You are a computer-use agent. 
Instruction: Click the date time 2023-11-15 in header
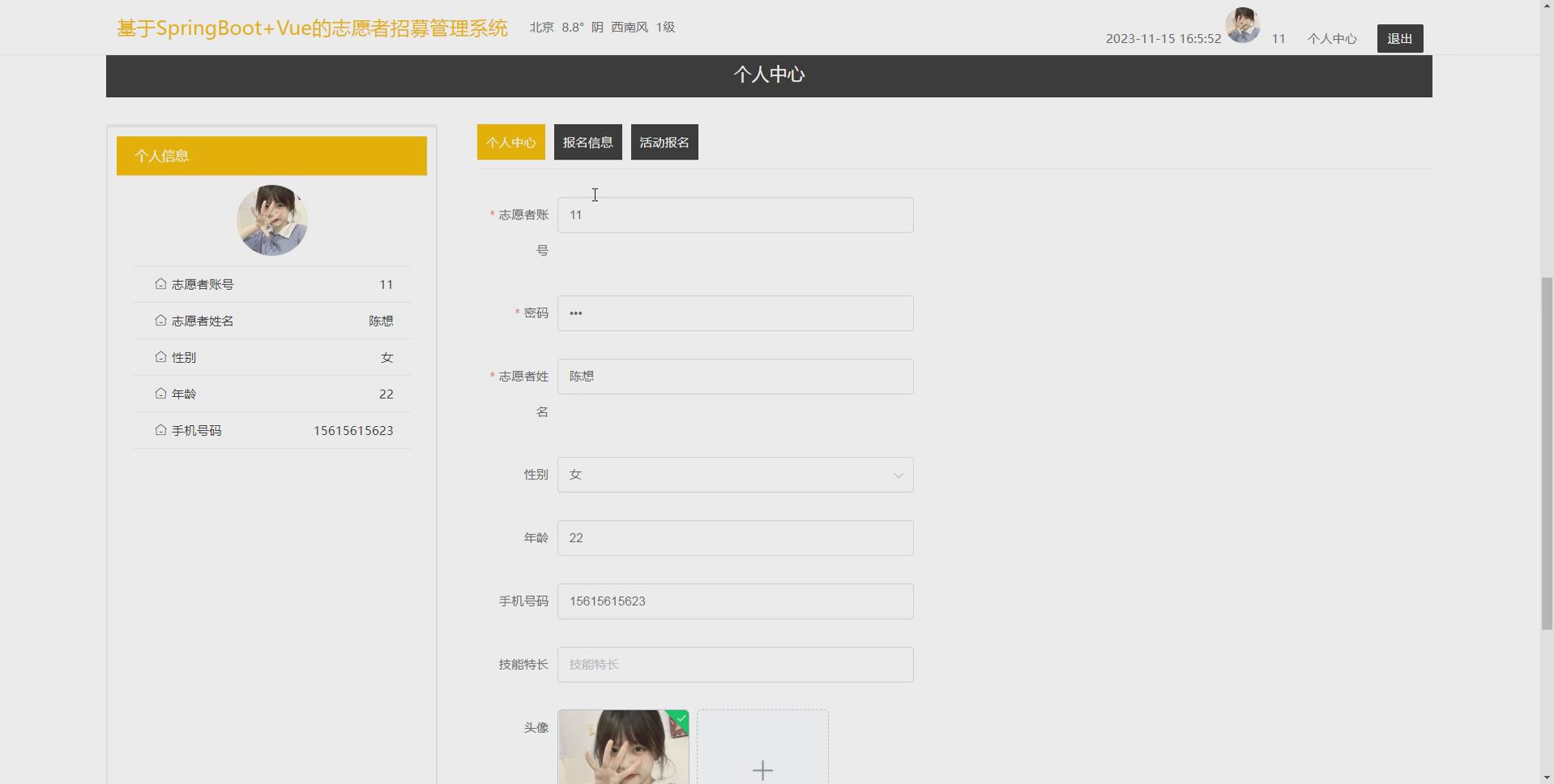1163,39
